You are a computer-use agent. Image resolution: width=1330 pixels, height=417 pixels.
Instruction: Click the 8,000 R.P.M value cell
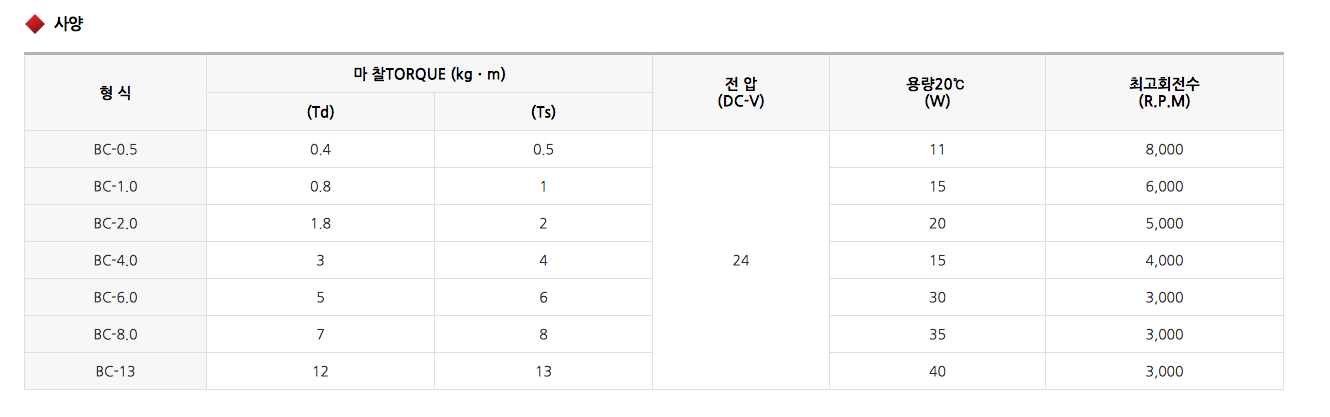(x=1164, y=149)
